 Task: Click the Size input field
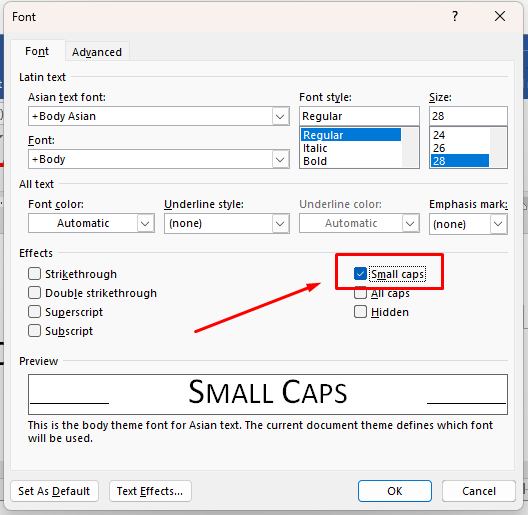click(x=468, y=116)
